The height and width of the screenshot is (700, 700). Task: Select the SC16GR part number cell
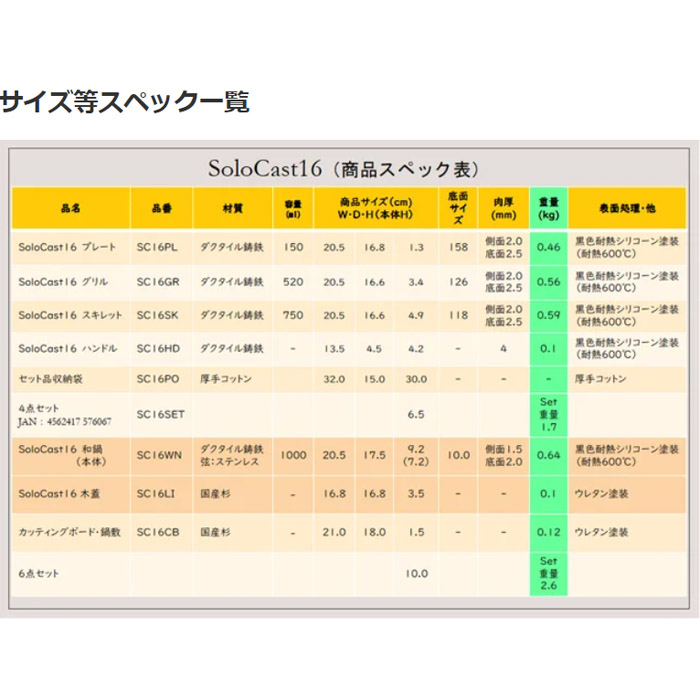[158, 282]
